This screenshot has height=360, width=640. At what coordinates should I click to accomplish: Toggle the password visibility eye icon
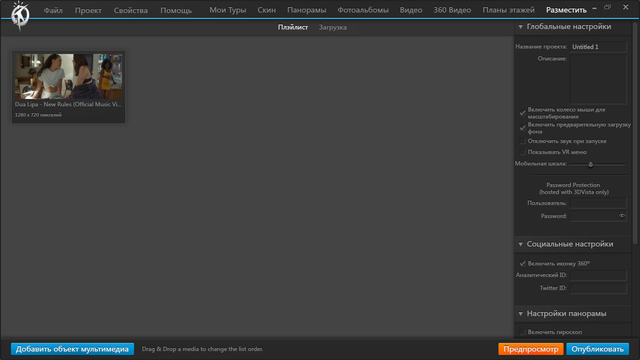click(x=622, y=216)
